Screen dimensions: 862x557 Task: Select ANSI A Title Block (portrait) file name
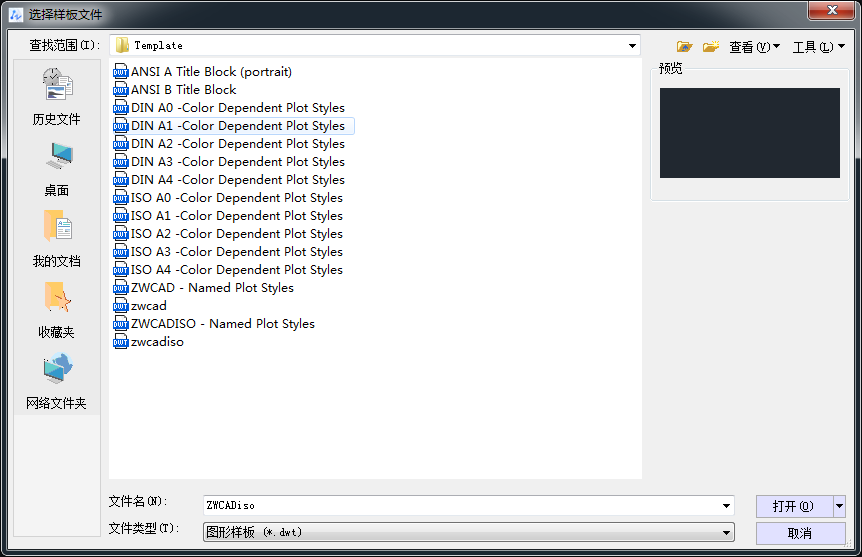212,71
